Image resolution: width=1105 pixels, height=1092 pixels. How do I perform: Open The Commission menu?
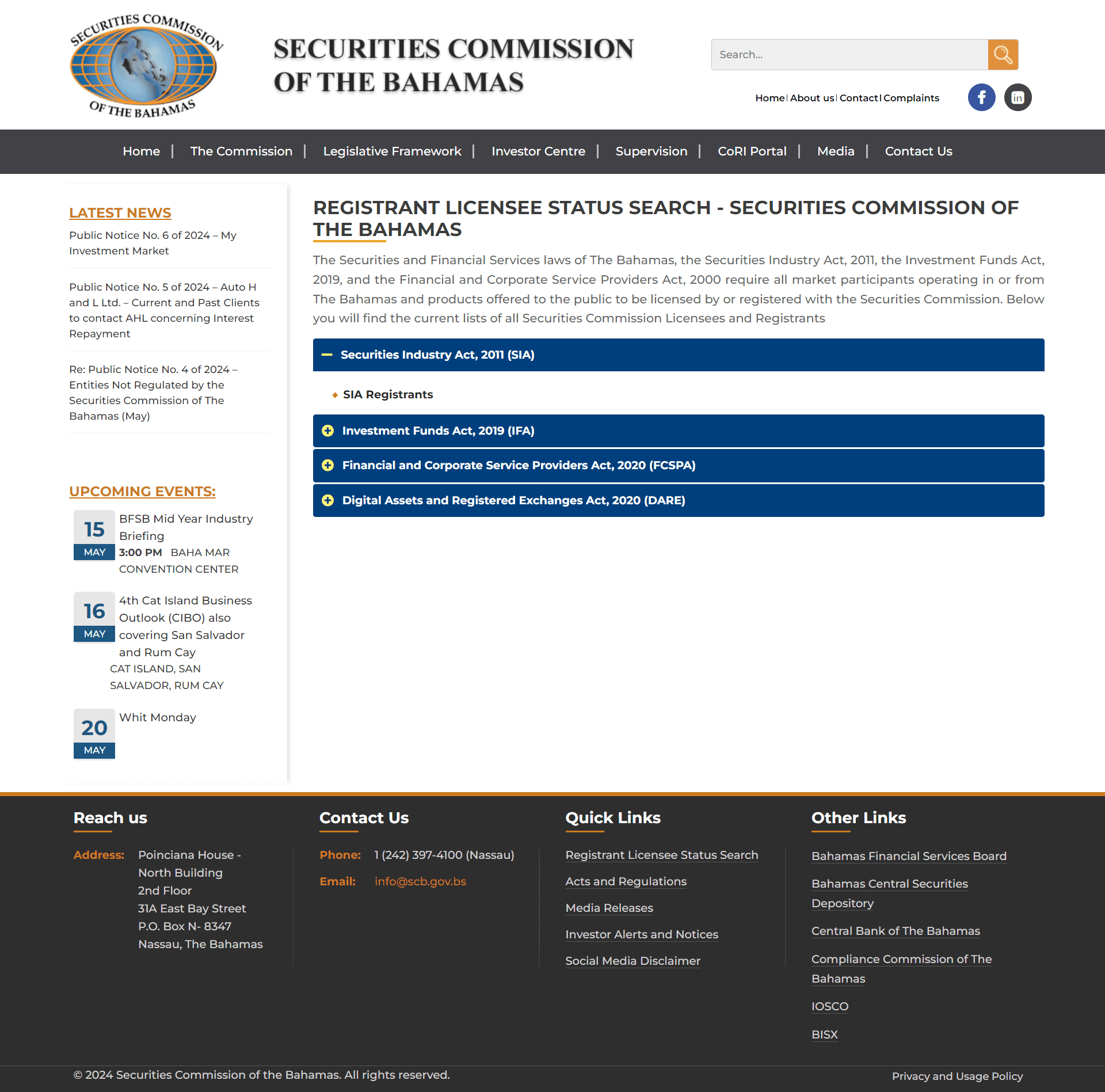(241, 151)
